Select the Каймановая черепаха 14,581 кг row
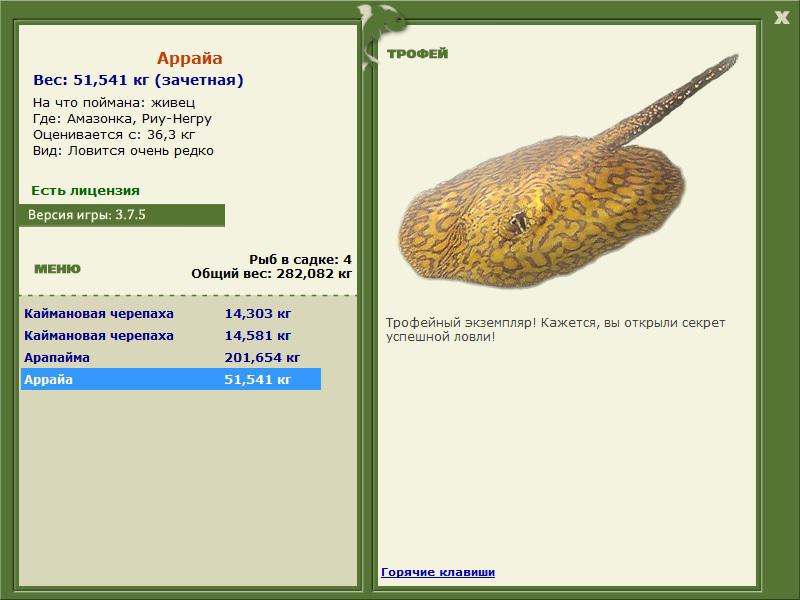This screenshot has width=800, height=600. pyautogui.click(x=171, y=336)
